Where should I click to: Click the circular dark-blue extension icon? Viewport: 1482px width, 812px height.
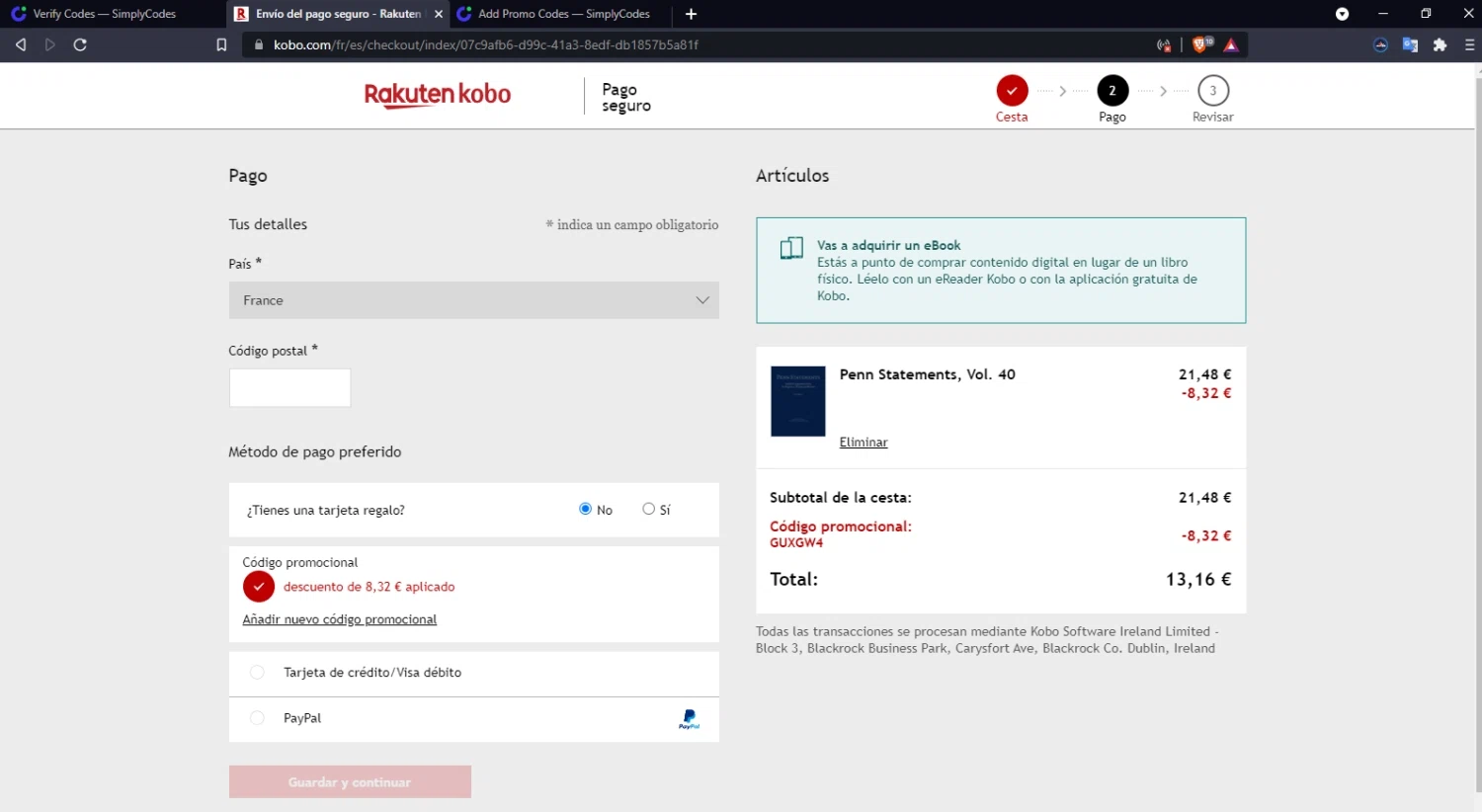click(x=1380, y=44)
